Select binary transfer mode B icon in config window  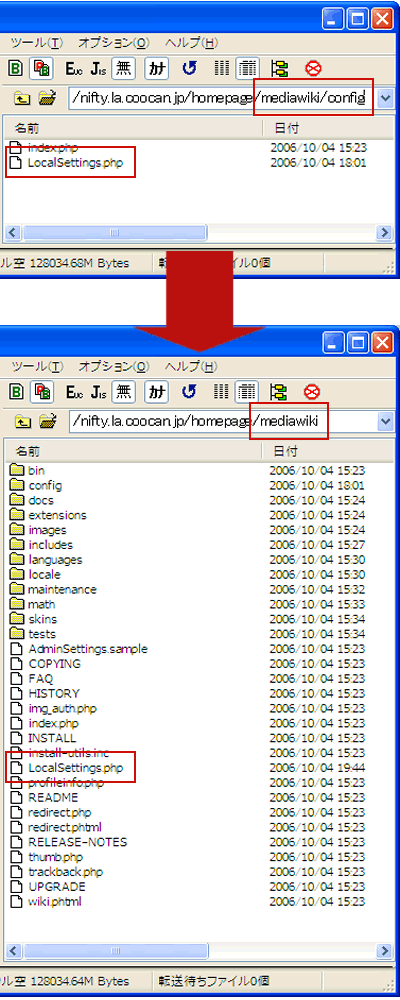click(15, 68)
